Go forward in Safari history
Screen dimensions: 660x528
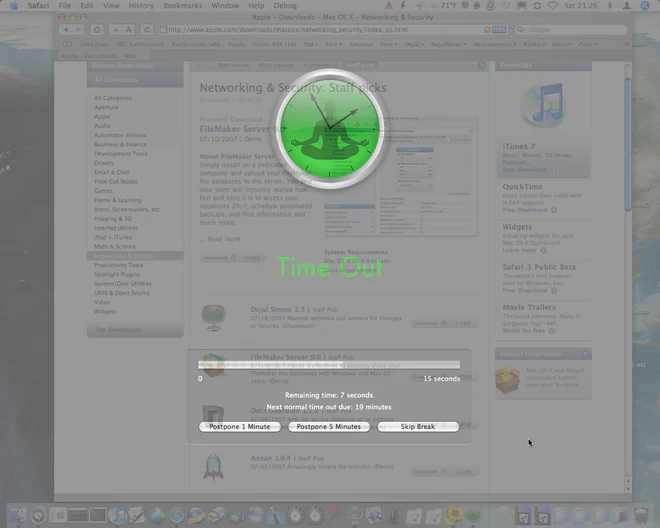[x=78, y=29]
